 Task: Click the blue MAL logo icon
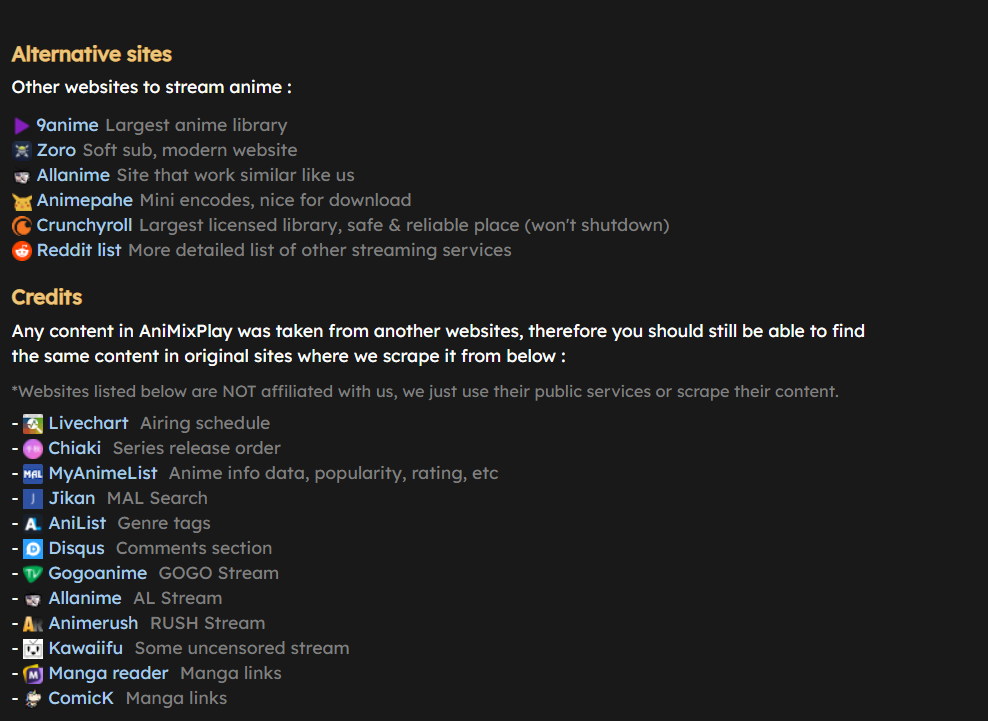(x=33, y=474)
